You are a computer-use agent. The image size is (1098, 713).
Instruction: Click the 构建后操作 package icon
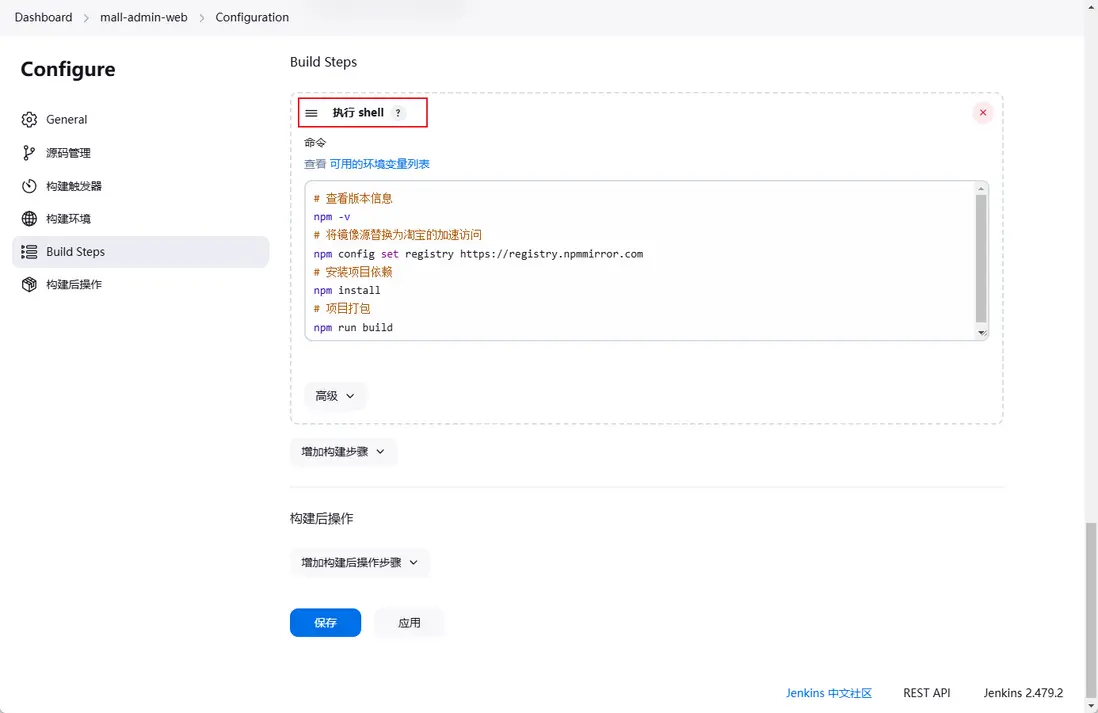pos(29,284)
